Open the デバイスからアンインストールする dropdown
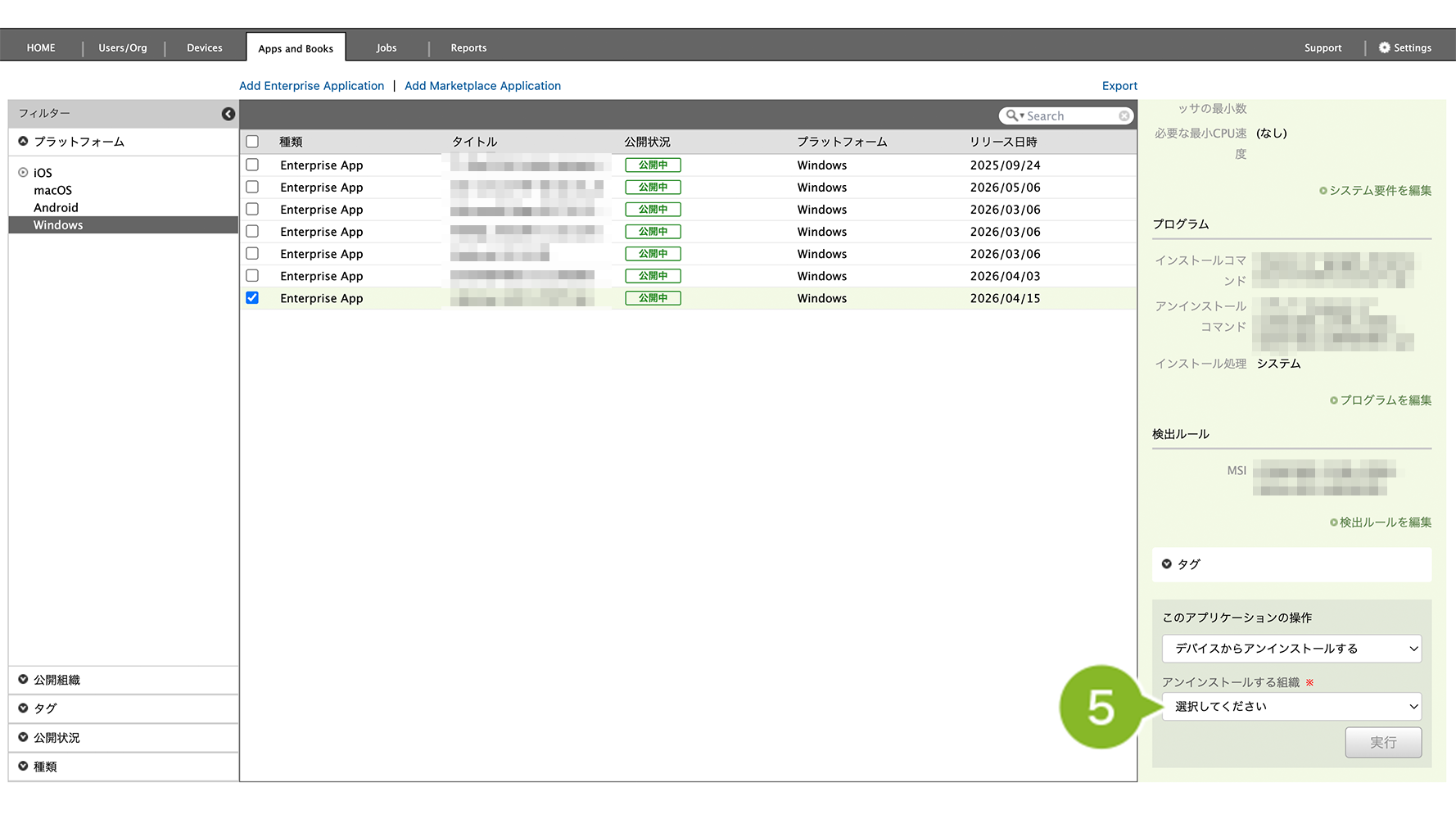1456x819 pixels. click(x=1291, y=649)
